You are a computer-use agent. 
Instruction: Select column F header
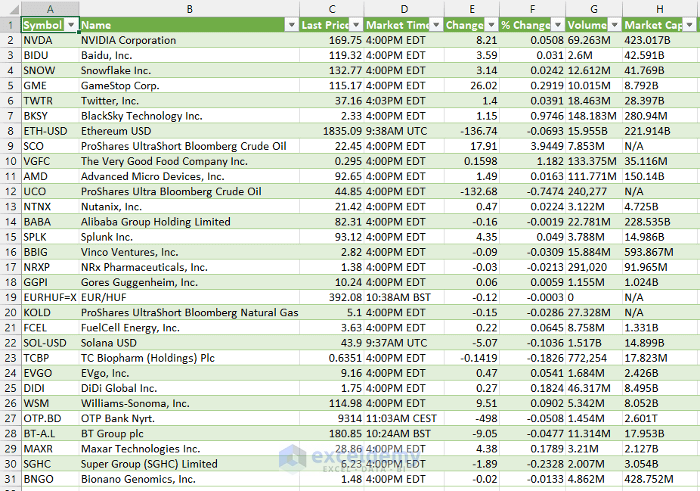[532, 9]
